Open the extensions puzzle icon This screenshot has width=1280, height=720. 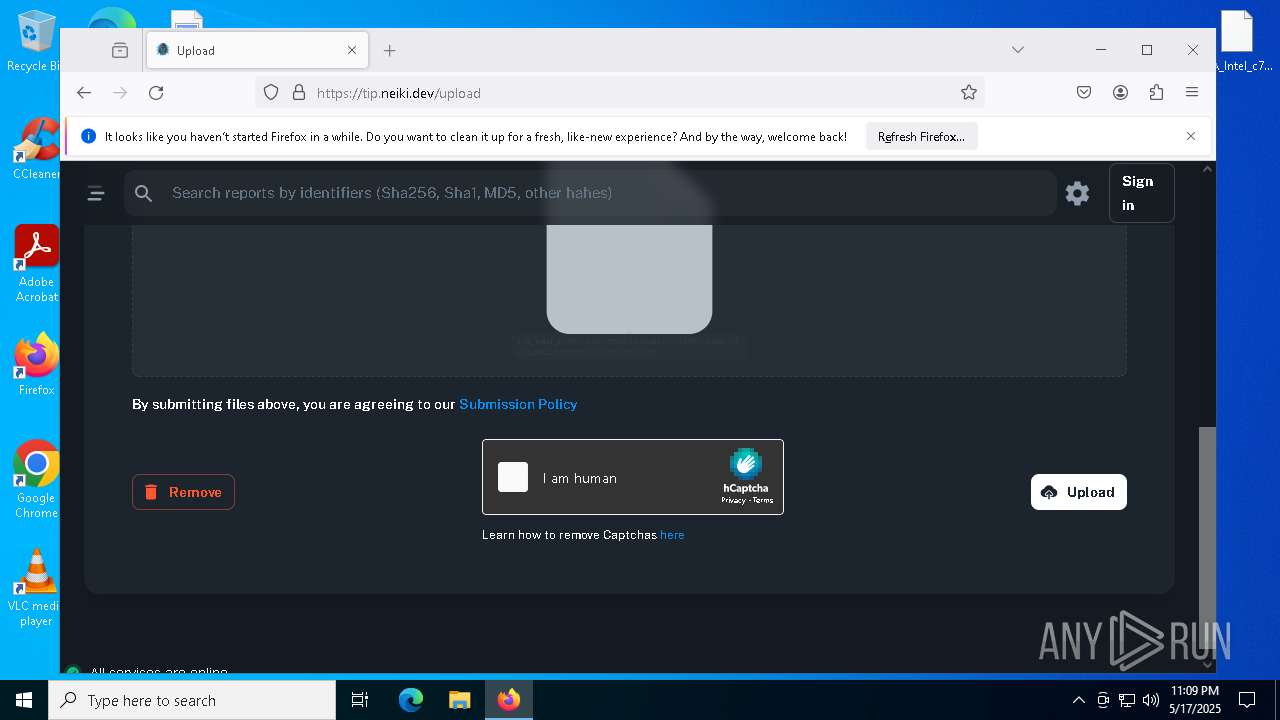point(1156,93)
